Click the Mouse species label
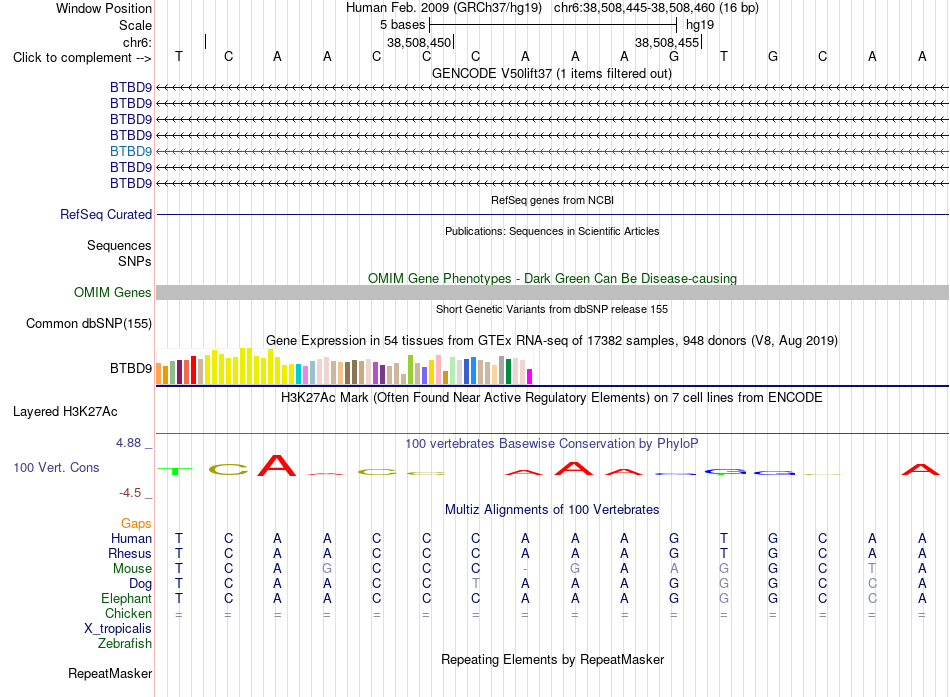This screenshot has width=950, height=697. pos(132,569)
